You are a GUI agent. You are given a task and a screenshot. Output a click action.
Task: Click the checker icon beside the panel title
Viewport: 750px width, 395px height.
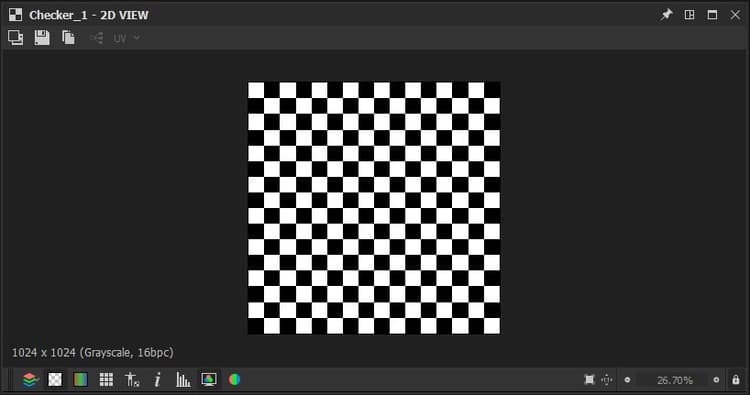point(15,15)
